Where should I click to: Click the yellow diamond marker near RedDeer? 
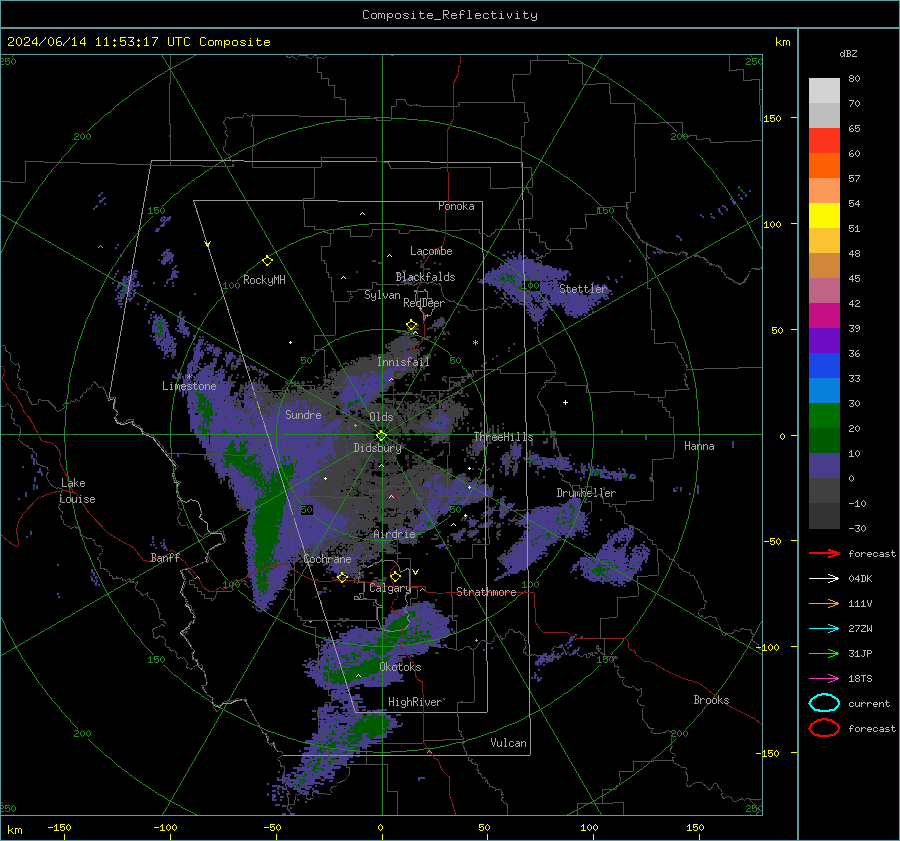click(412, 325)
